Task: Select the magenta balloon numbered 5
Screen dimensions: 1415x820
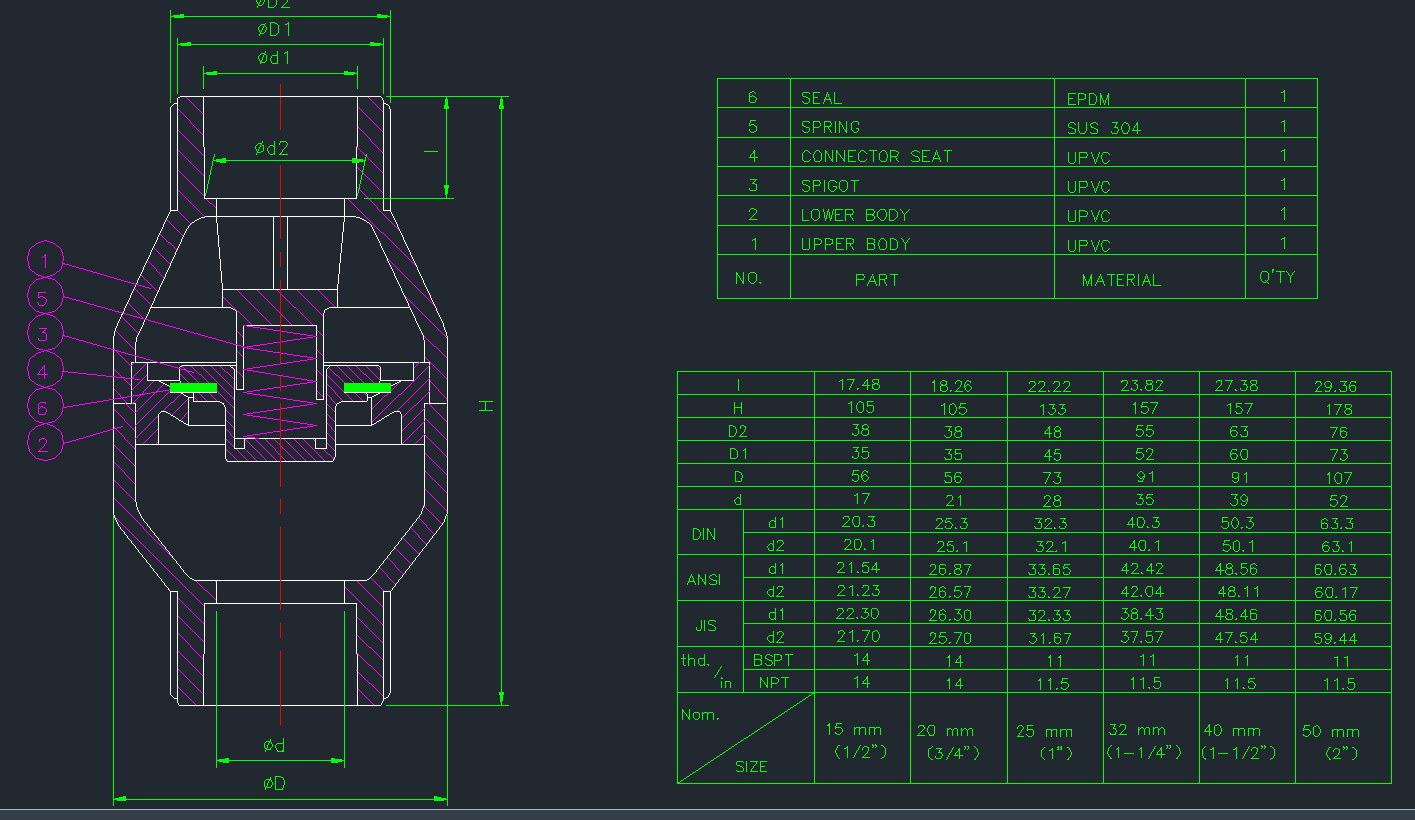Action: 45,297
